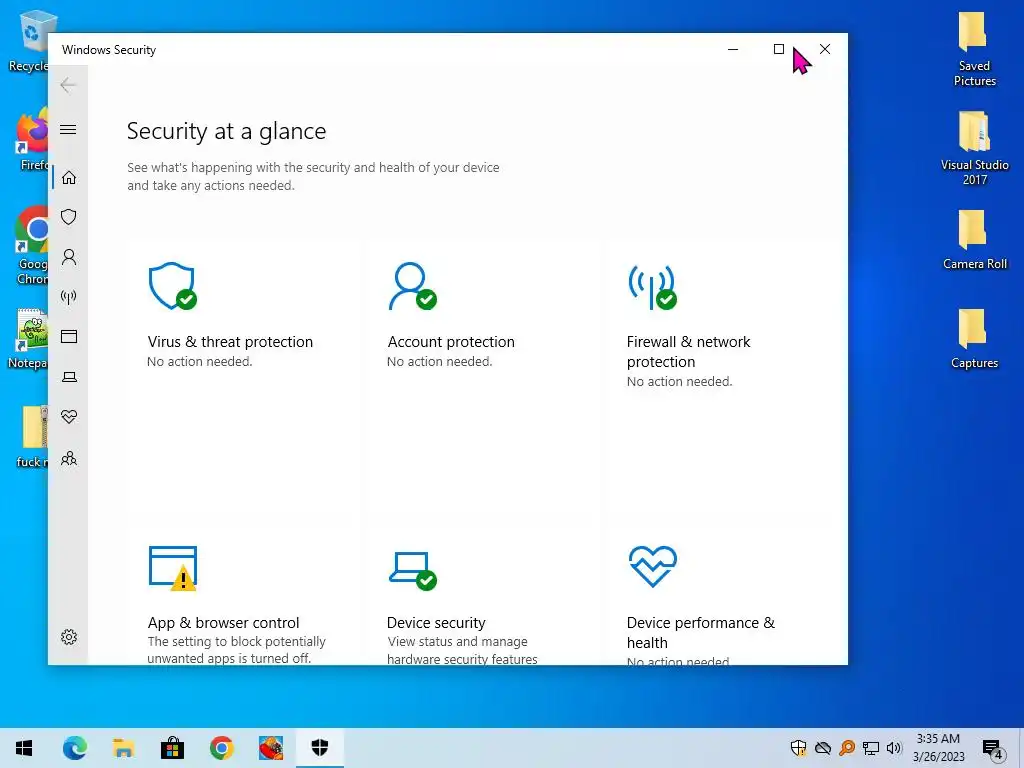Click the large Account protection person tile icon
This screenshot has height=768, width=1024.
412,286
